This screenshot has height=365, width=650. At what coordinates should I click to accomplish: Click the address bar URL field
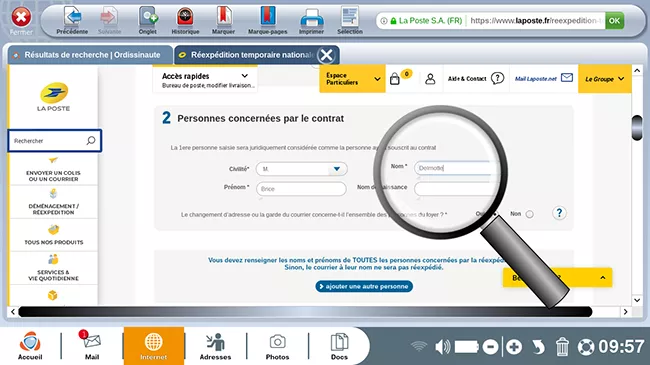click(536, 21)
